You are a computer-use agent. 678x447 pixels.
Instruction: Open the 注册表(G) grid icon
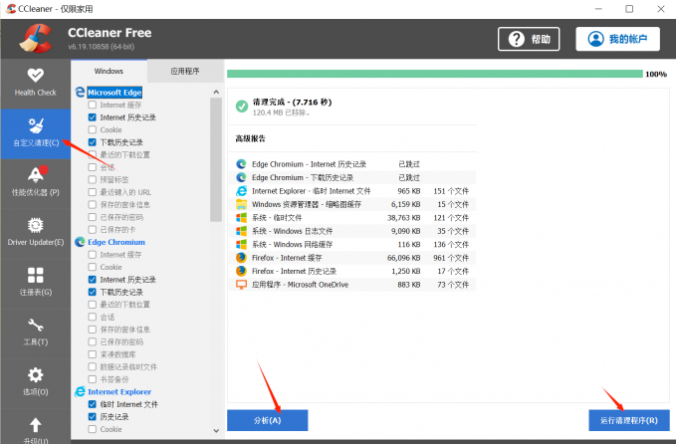(x=35, y=275)
